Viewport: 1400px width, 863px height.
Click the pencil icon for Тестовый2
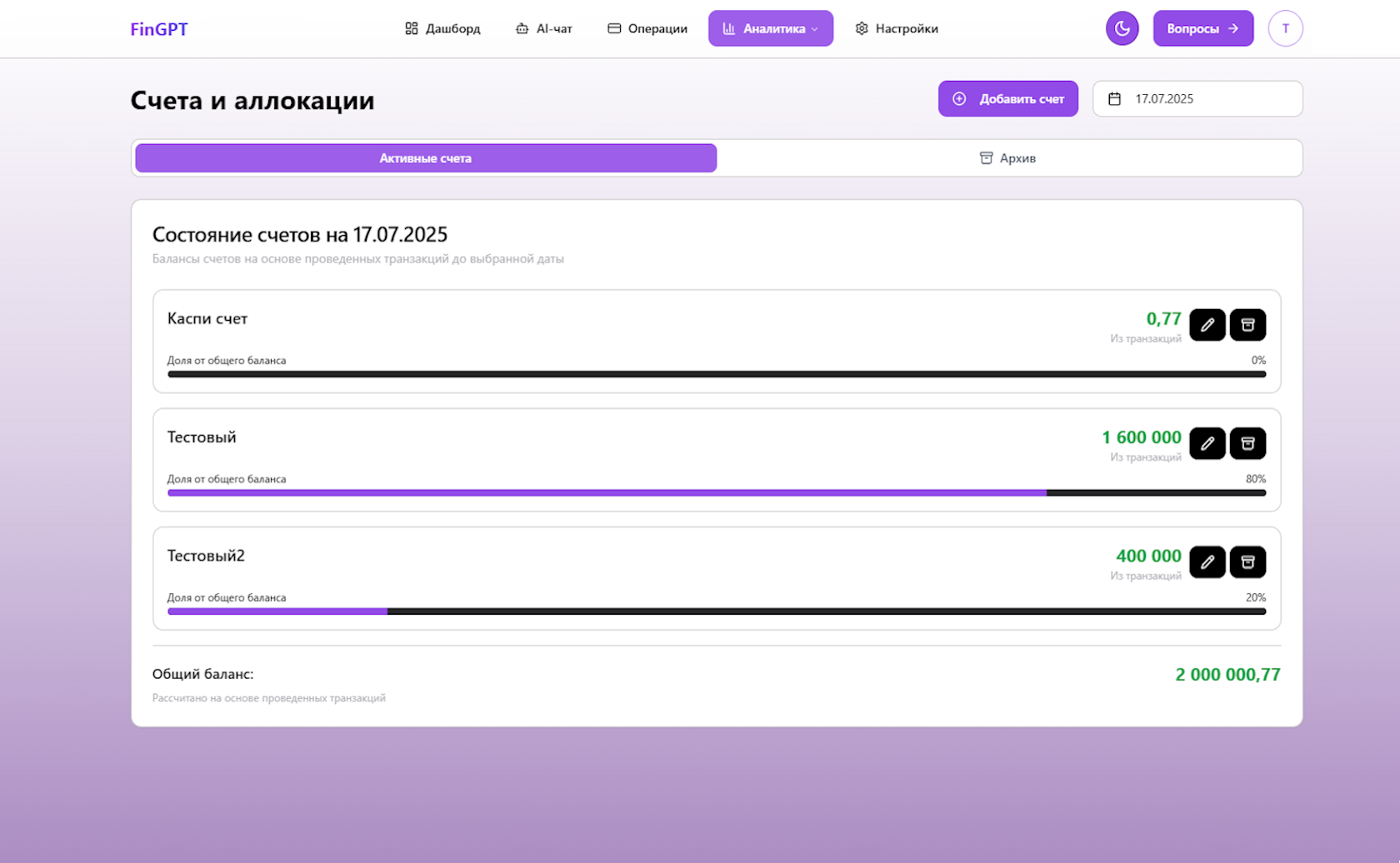click(x=1207, y=562)
